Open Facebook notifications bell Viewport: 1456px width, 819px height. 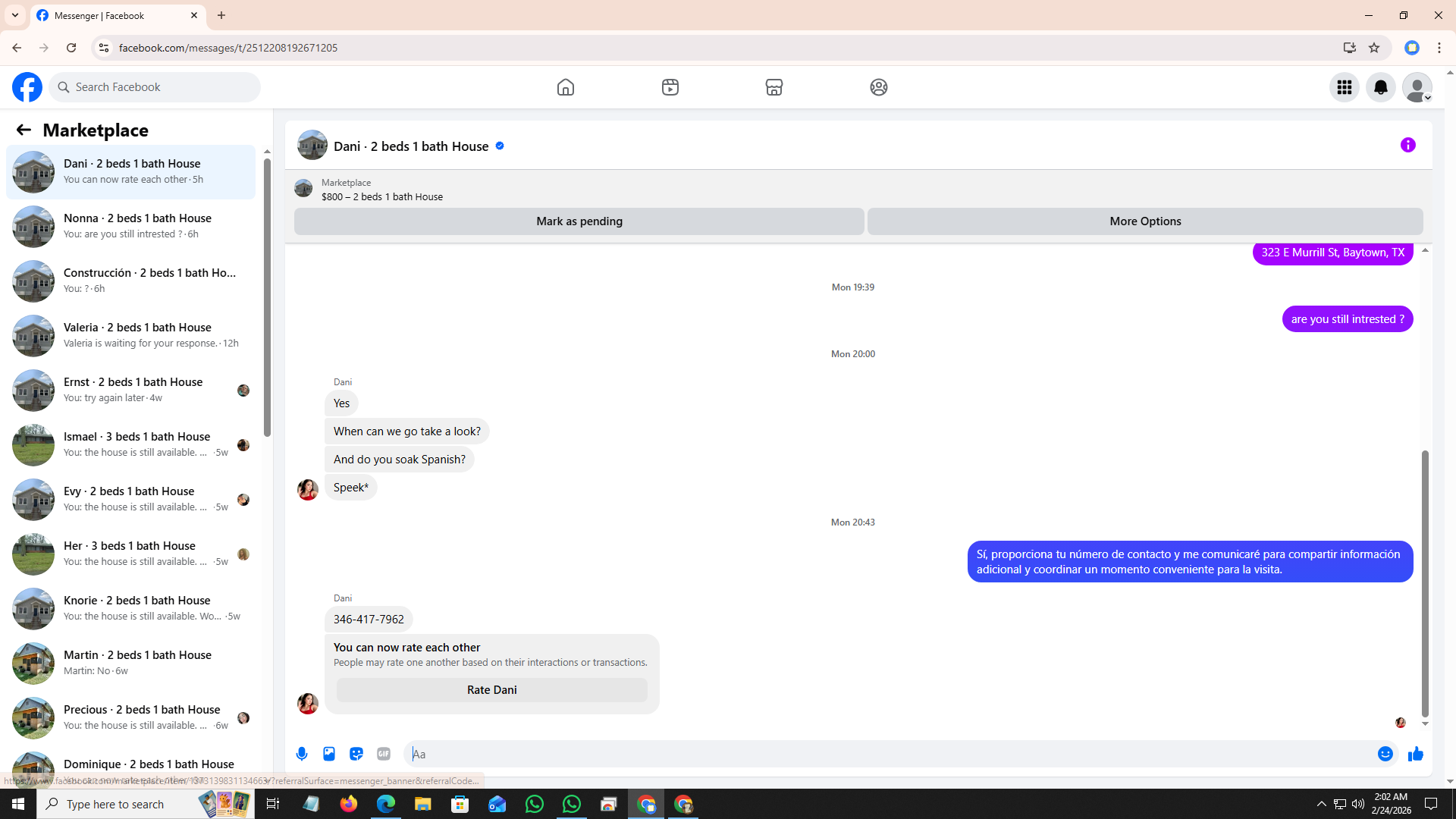click(x=1380, y=87)
